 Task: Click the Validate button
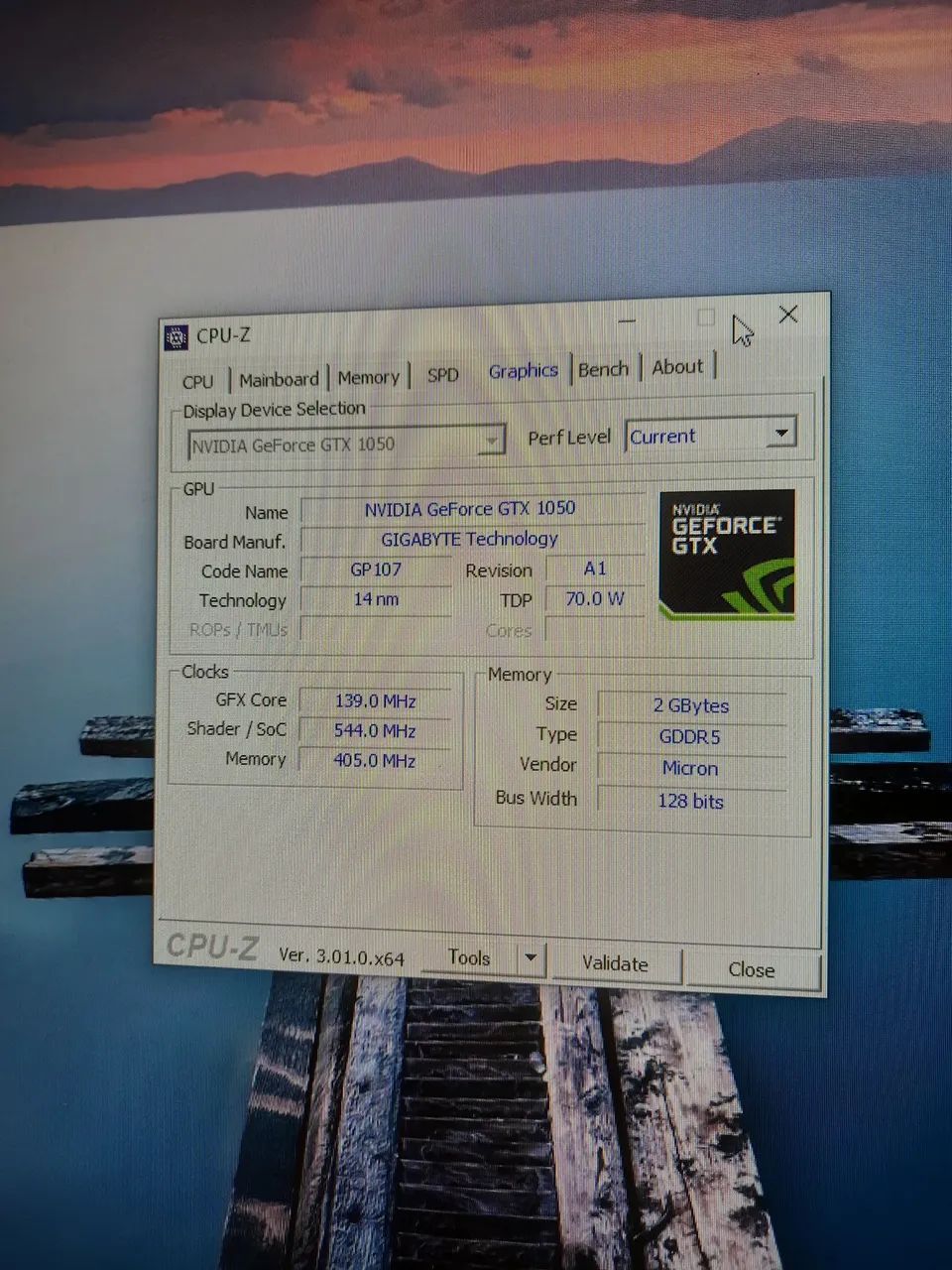tap(615, 963)
